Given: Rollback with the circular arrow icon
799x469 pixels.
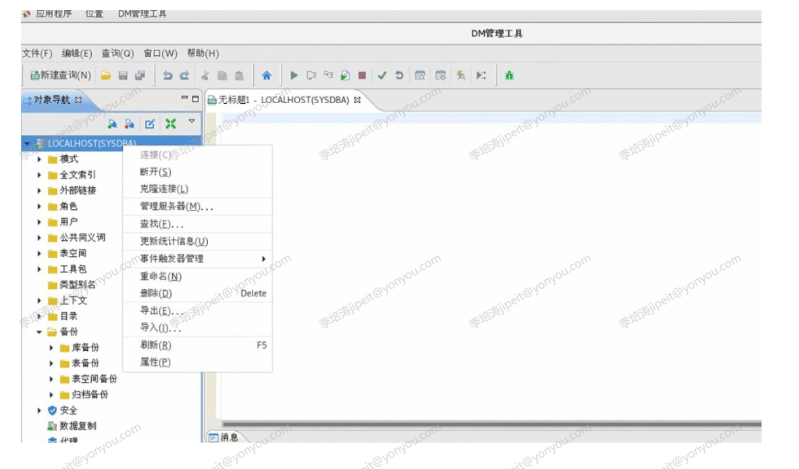Looking at the screenshot, I should point(400,75).
